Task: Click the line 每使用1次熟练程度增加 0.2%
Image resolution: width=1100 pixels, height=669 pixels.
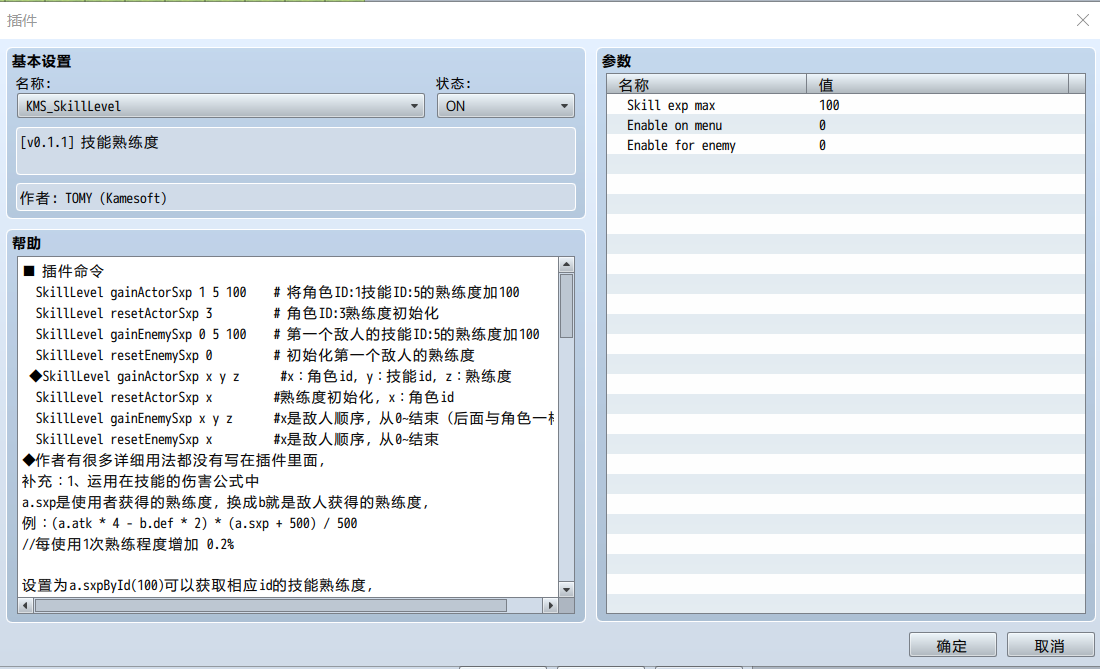Action: (x=128, y=544)
